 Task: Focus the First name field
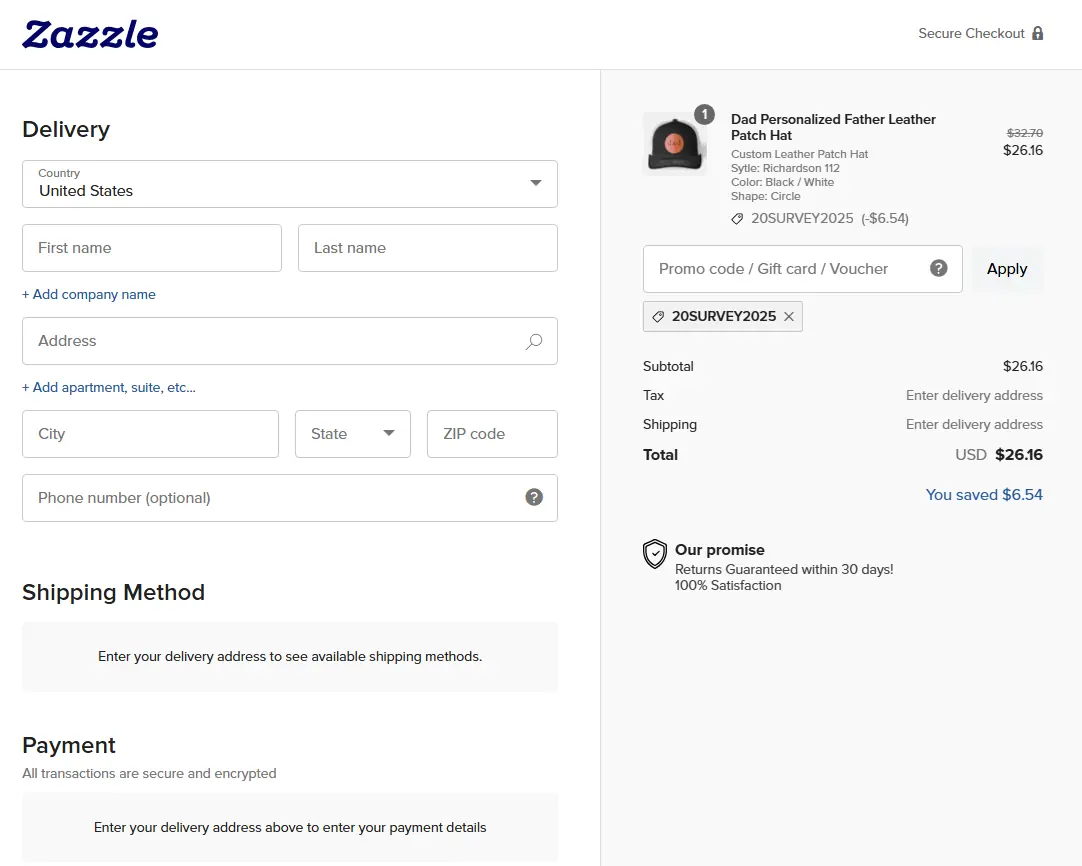coord(152,248)
